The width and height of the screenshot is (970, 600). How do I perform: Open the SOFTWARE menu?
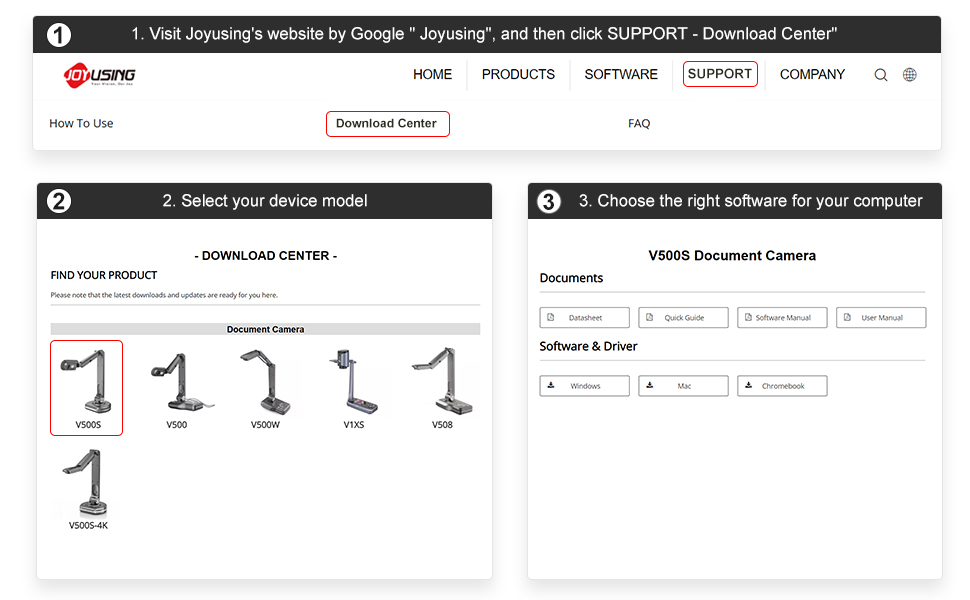(x=621, y=75)
